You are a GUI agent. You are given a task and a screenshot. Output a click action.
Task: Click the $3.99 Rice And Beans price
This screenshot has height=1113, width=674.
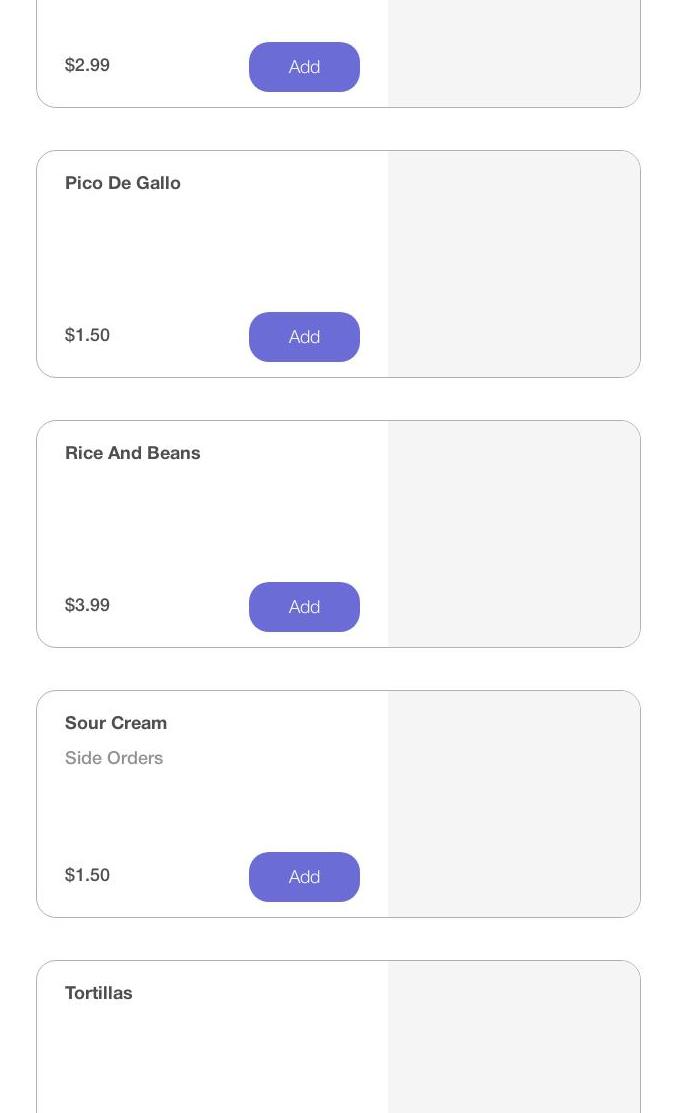[88, 605]
